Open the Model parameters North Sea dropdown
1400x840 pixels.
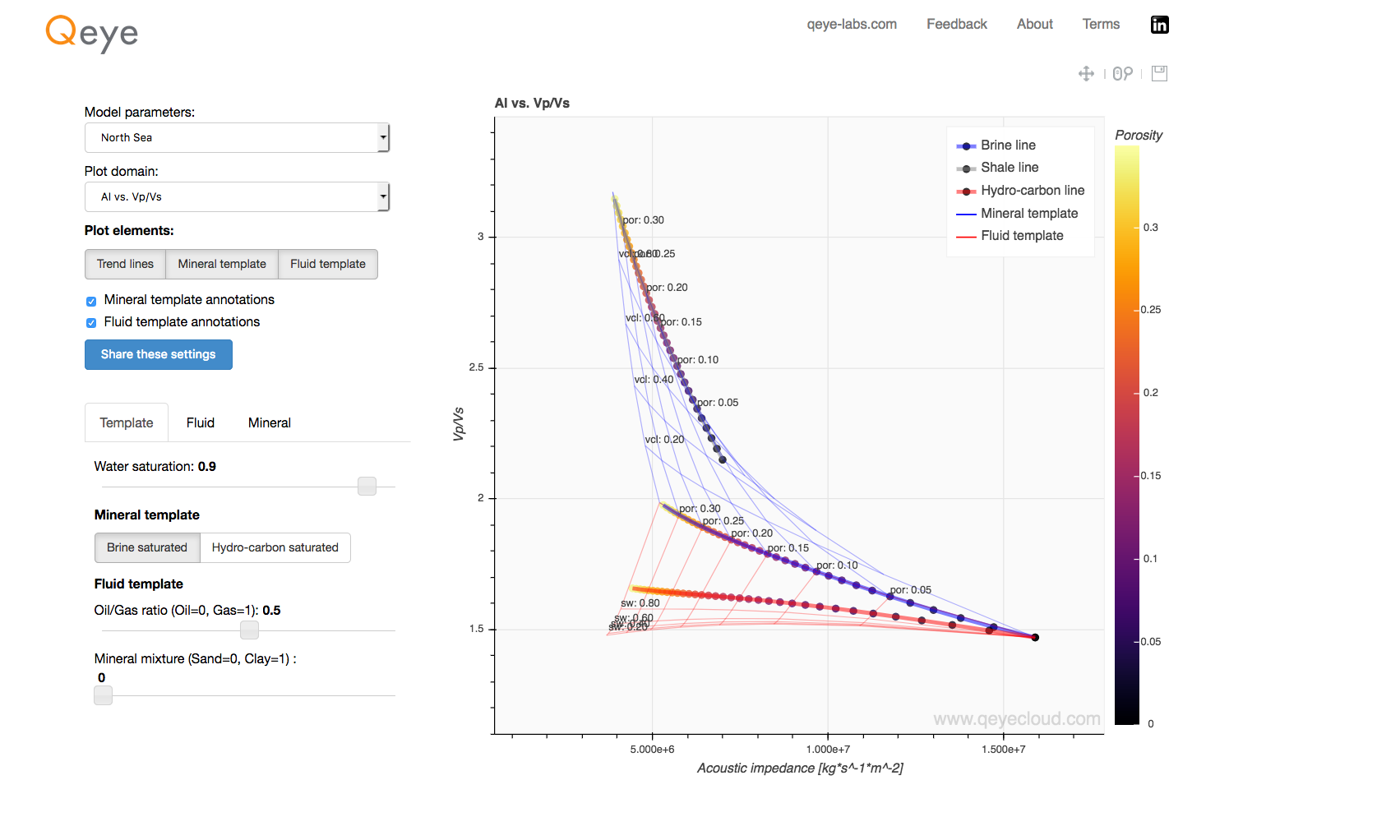(237, 137)
